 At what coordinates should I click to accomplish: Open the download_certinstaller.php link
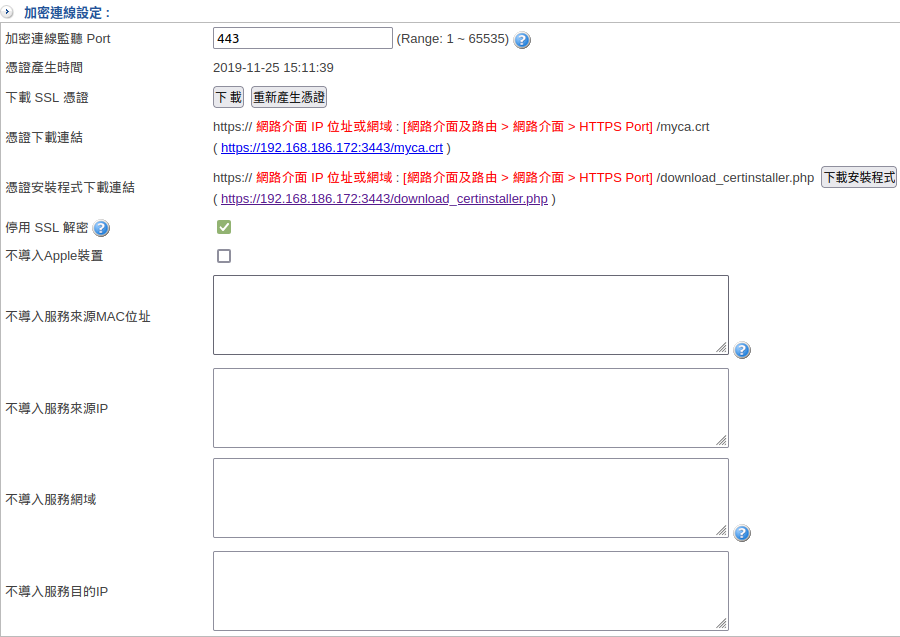[384, 199]
